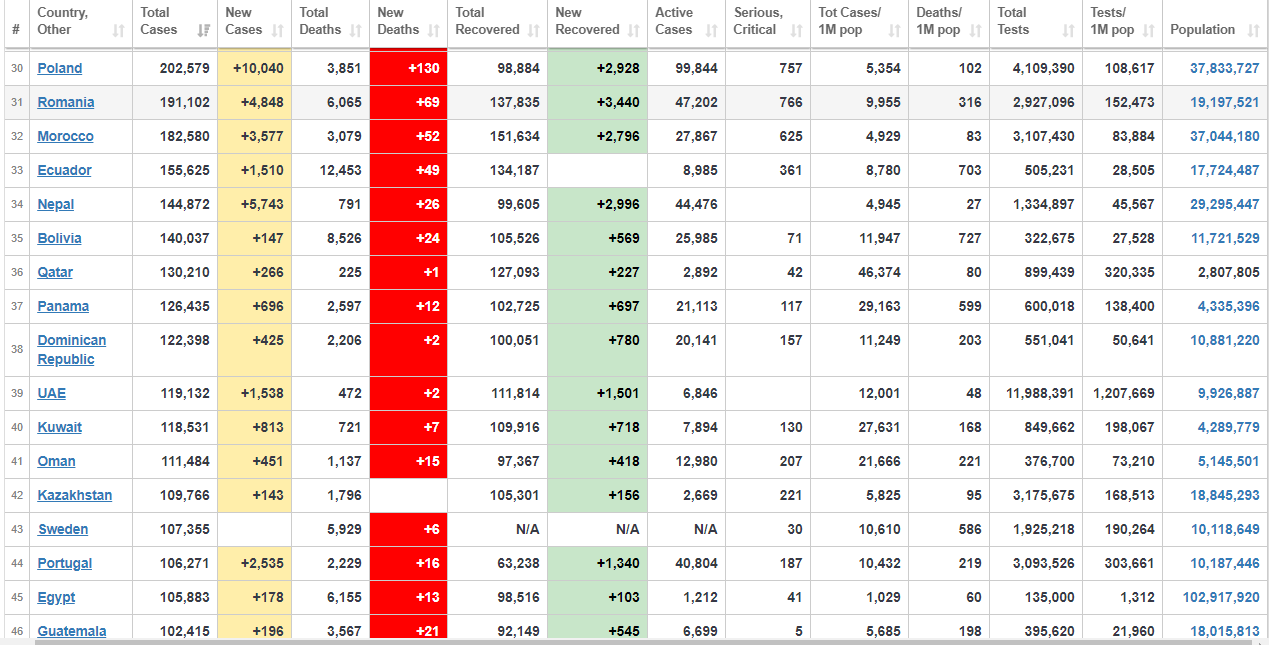Image resolution: width=1269 pixels, height=645 pixels.
Task: Open the Guatemala country link
Action: coord(72,631)
